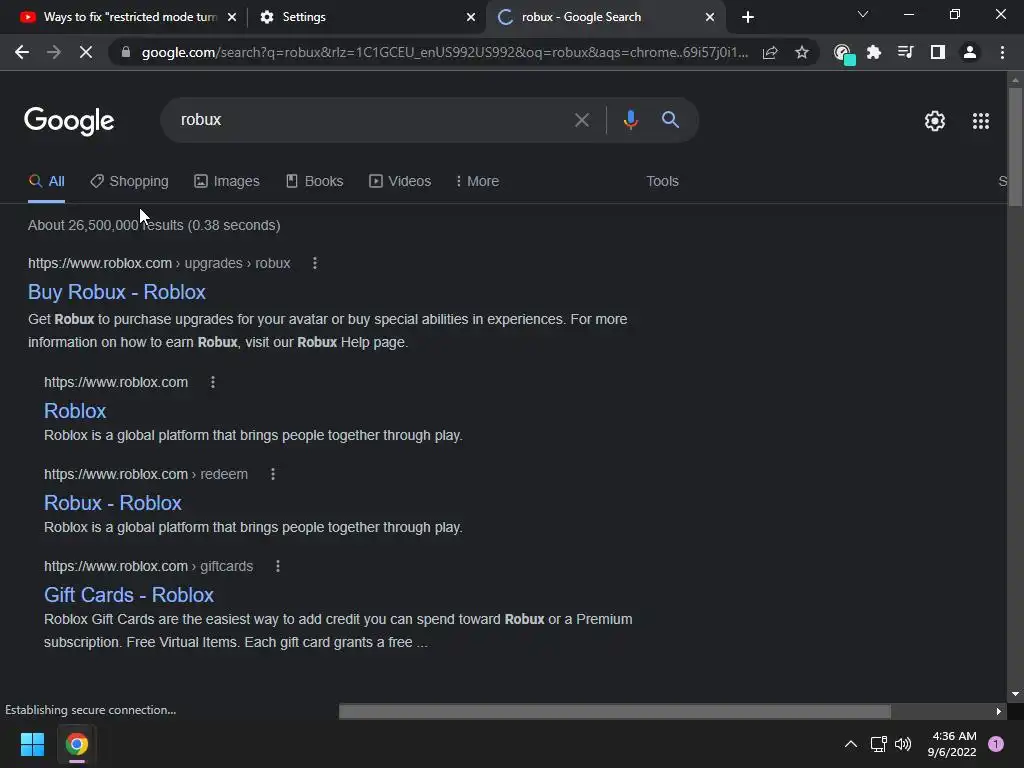
Task: Open network status in system tray
Action: click(x=878, y=744)
